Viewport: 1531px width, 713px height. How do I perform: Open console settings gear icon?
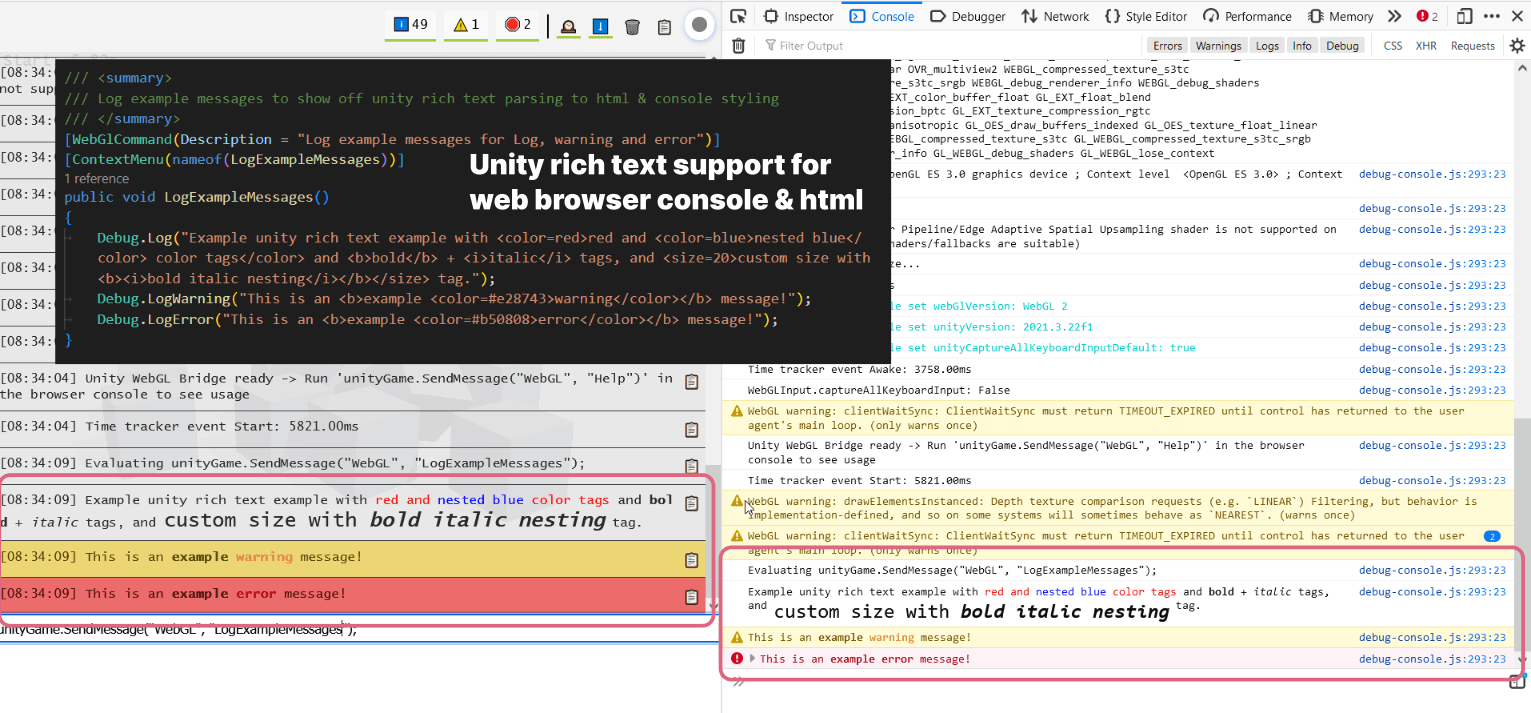click(x=1517, y=45)
